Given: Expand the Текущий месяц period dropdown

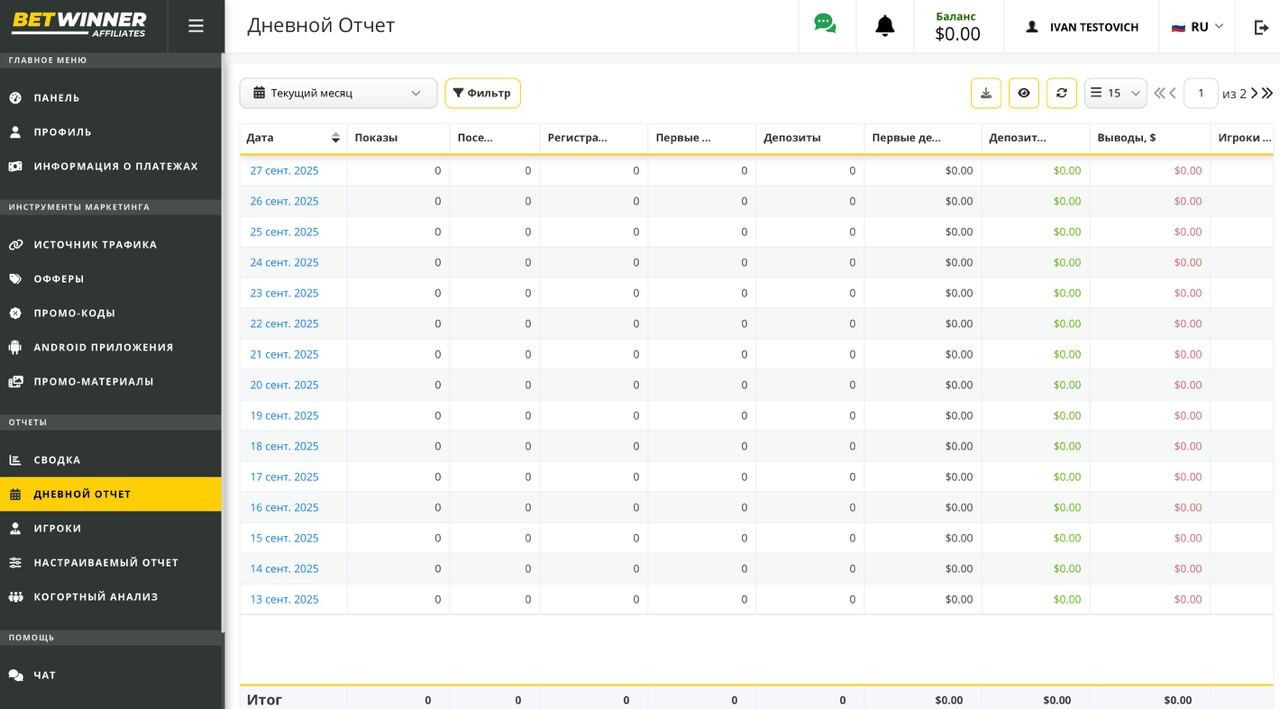Looking at the screenshot, I should click(338, 93).
